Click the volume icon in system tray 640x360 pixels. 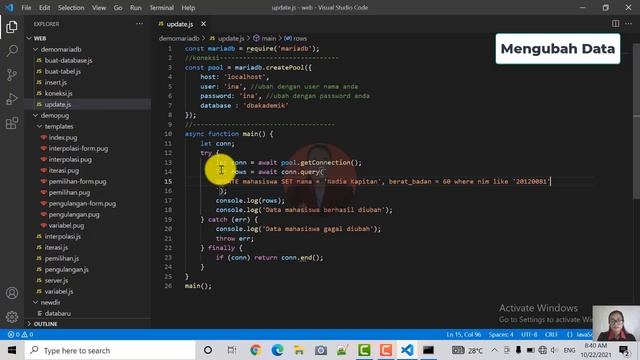pos(554,350)
